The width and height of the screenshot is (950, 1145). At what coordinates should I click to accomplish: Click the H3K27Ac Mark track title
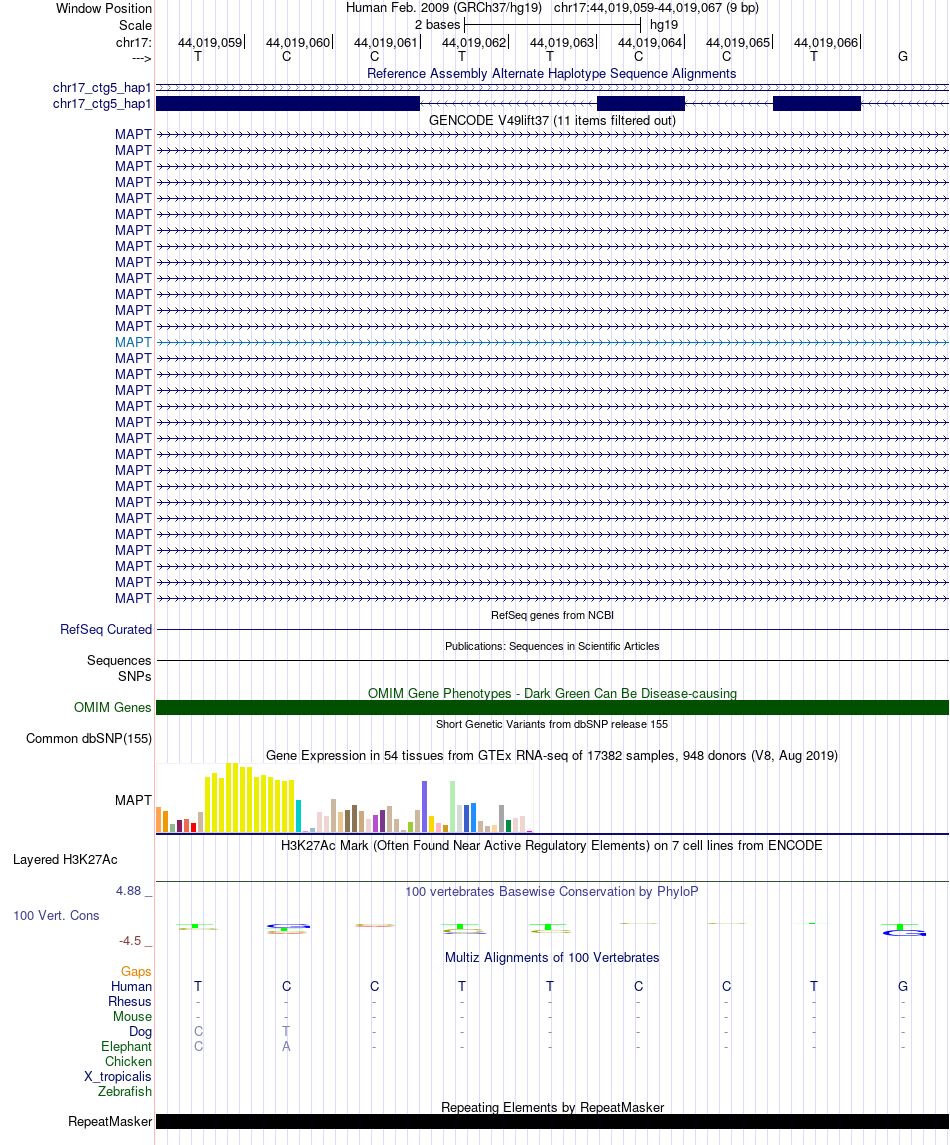[x=552, y=846]
